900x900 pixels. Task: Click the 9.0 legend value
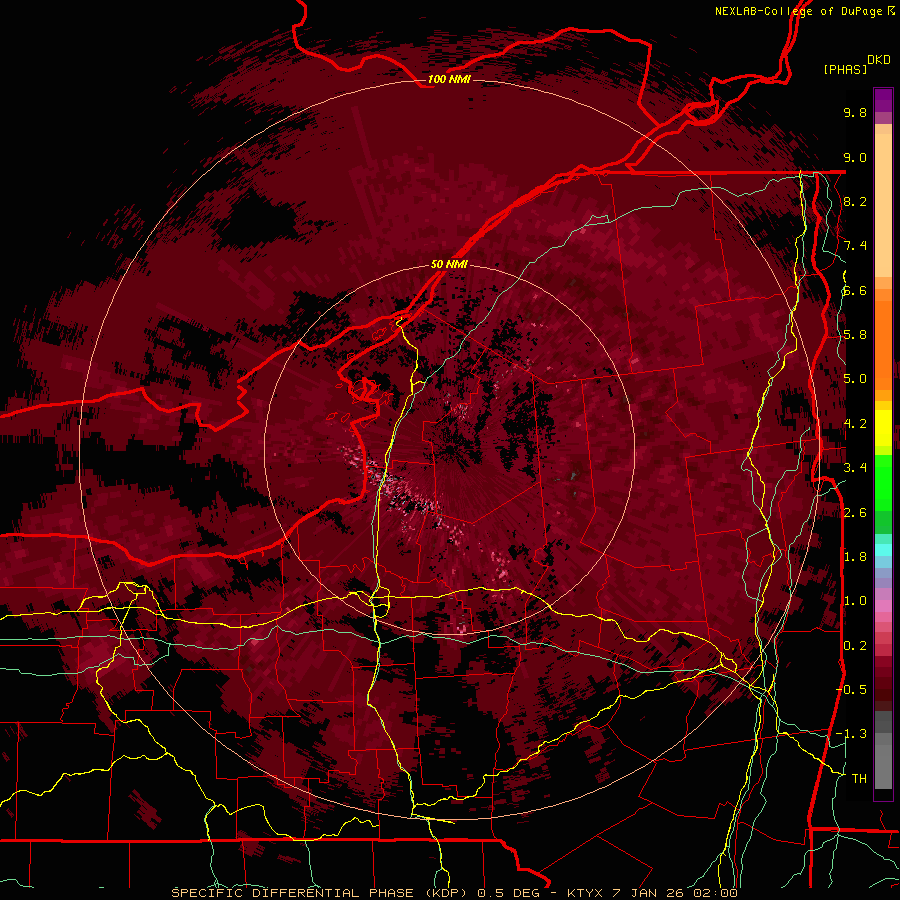click(855, 157)
